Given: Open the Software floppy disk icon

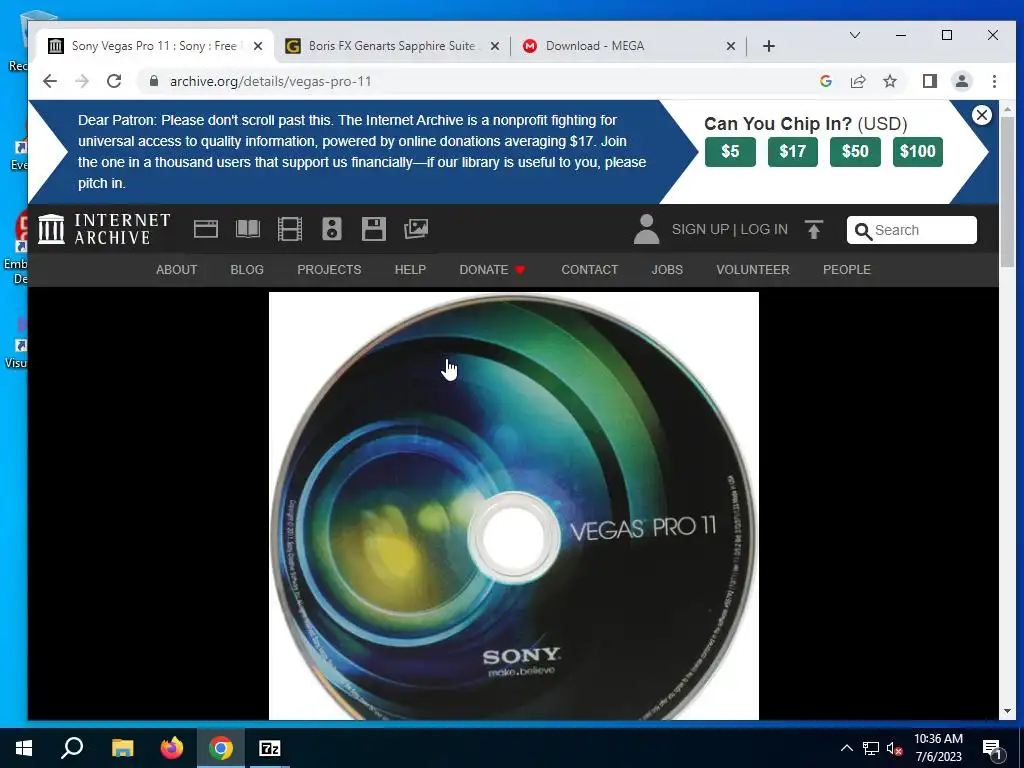Looking at the screenshot, I should 374,229.
